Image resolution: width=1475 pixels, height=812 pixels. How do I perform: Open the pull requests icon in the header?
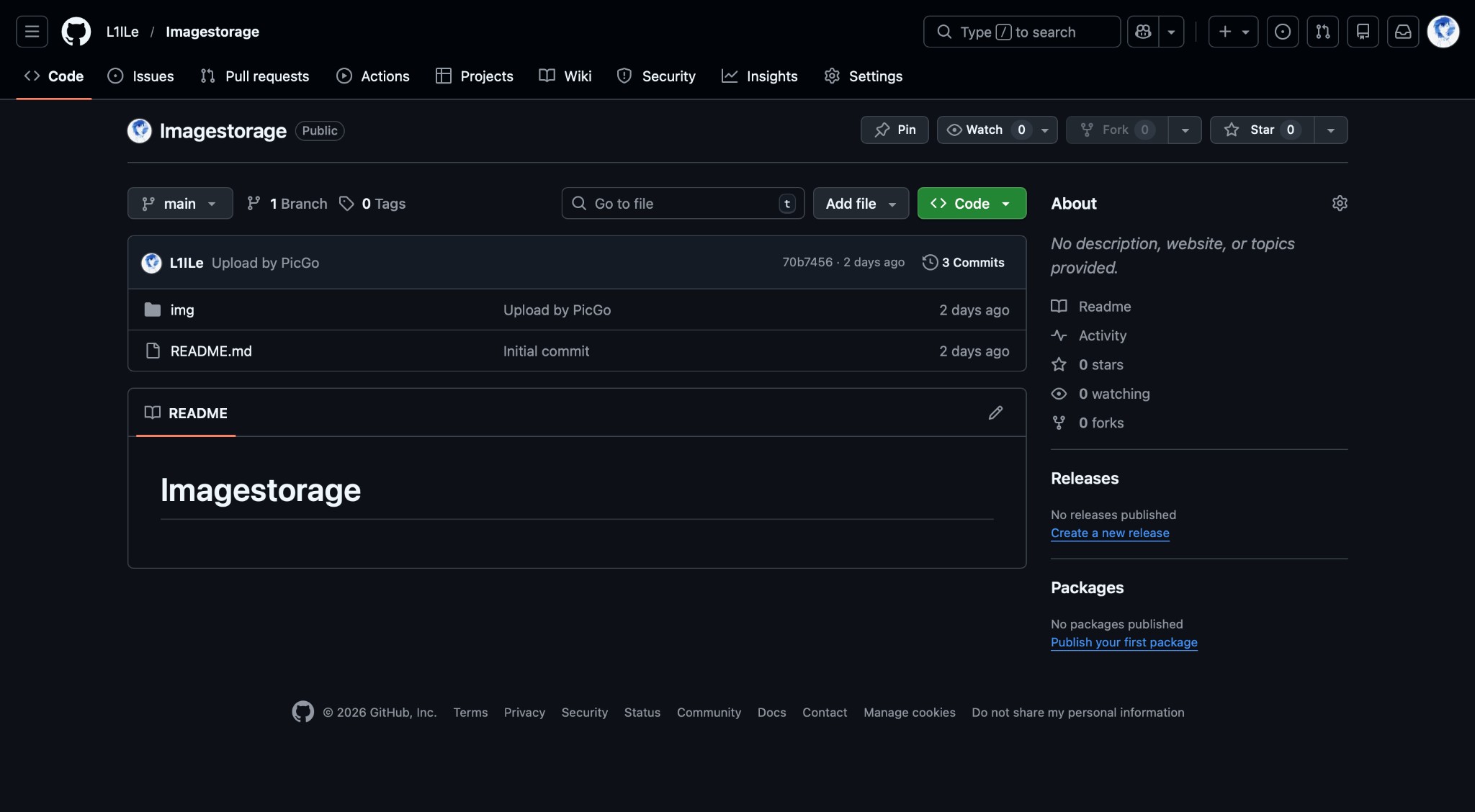tap(1322, 31)
